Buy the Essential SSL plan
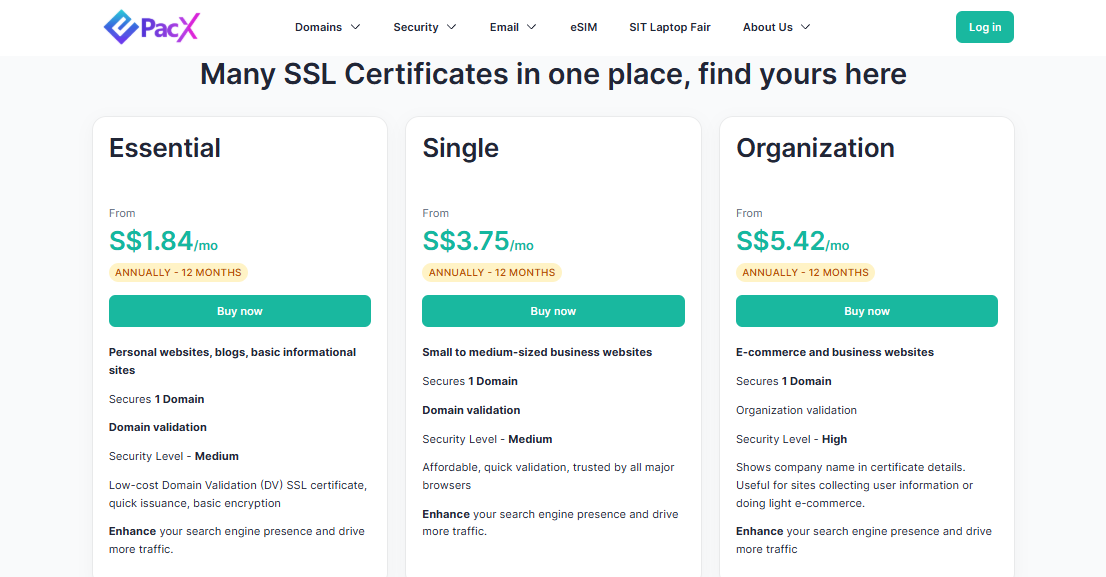Screen dimensions: 1106x577 point(239,311)
